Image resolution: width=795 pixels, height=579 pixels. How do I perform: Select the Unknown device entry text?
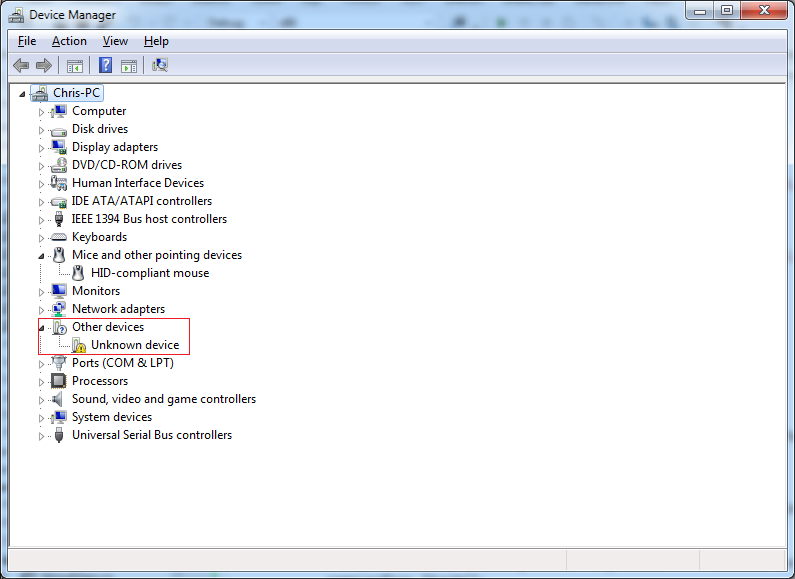coord(135,345)
